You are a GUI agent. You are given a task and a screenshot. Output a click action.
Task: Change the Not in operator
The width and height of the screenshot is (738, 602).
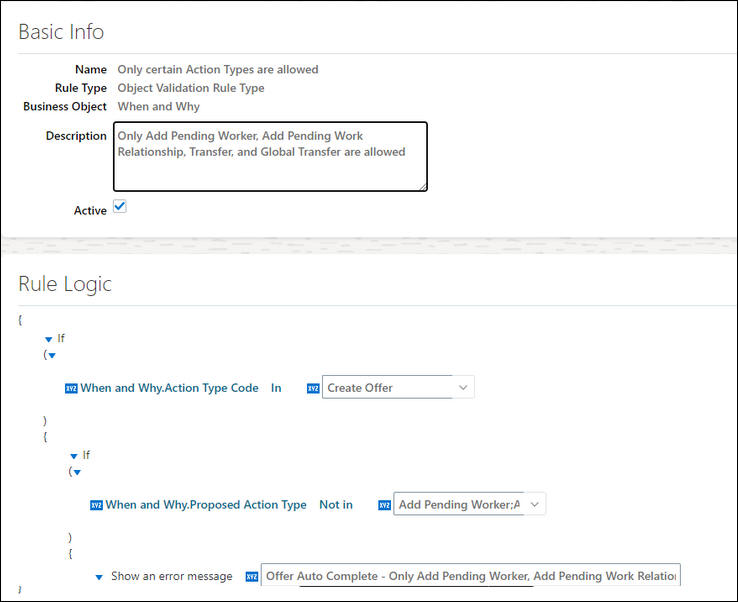click(336, 505)
